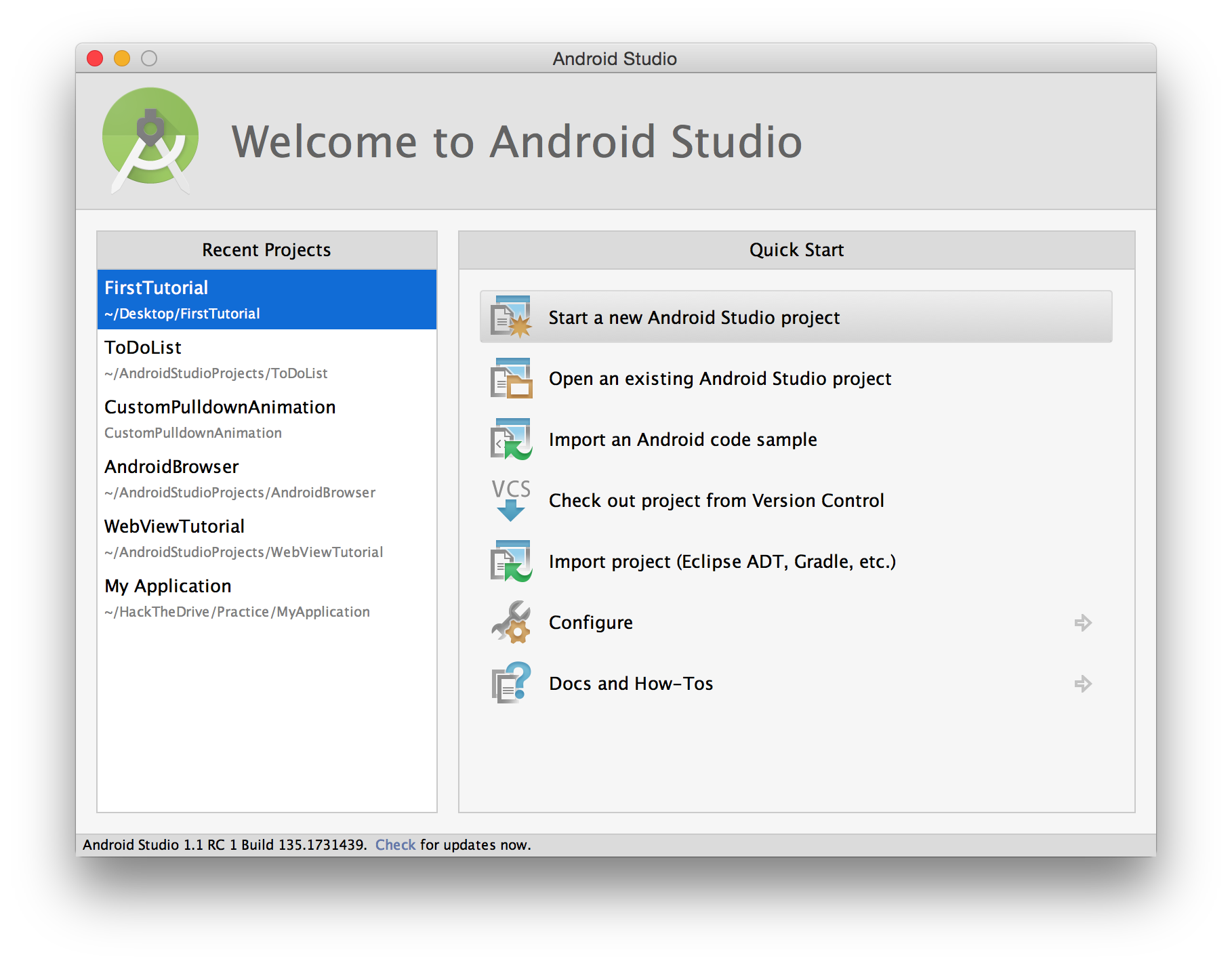Click the ~/AndroidStudioProjects/ToDoList path
This screenshot has height=965, width=1232.
[x=216, y=373]
